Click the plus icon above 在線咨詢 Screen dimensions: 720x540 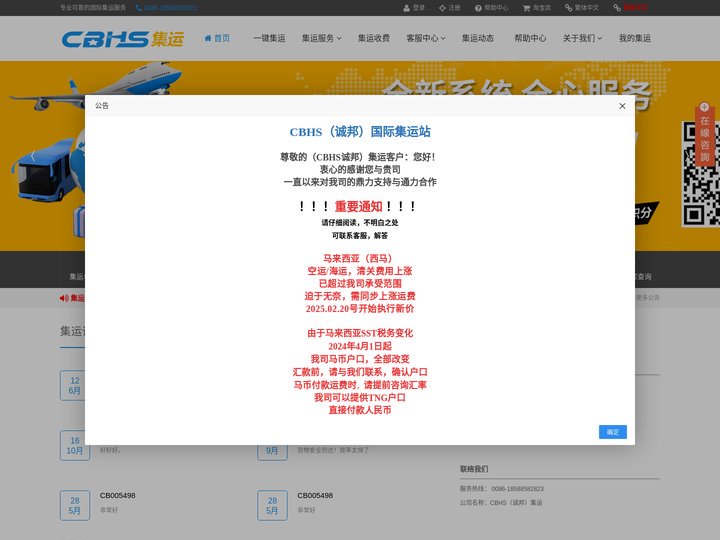point(704,107)
